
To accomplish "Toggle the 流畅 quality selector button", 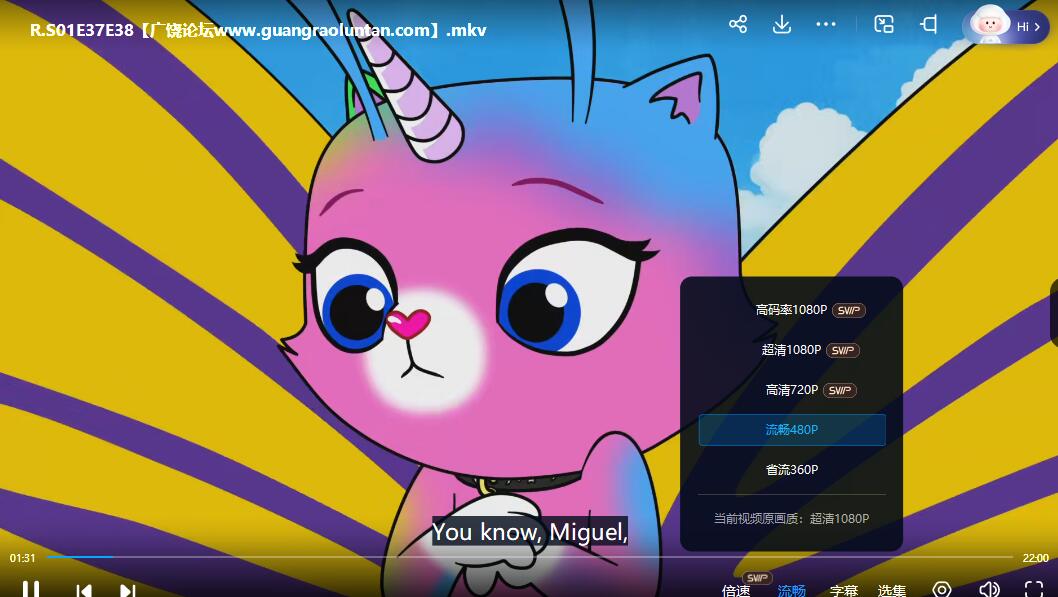I will [x=791, y=590].
